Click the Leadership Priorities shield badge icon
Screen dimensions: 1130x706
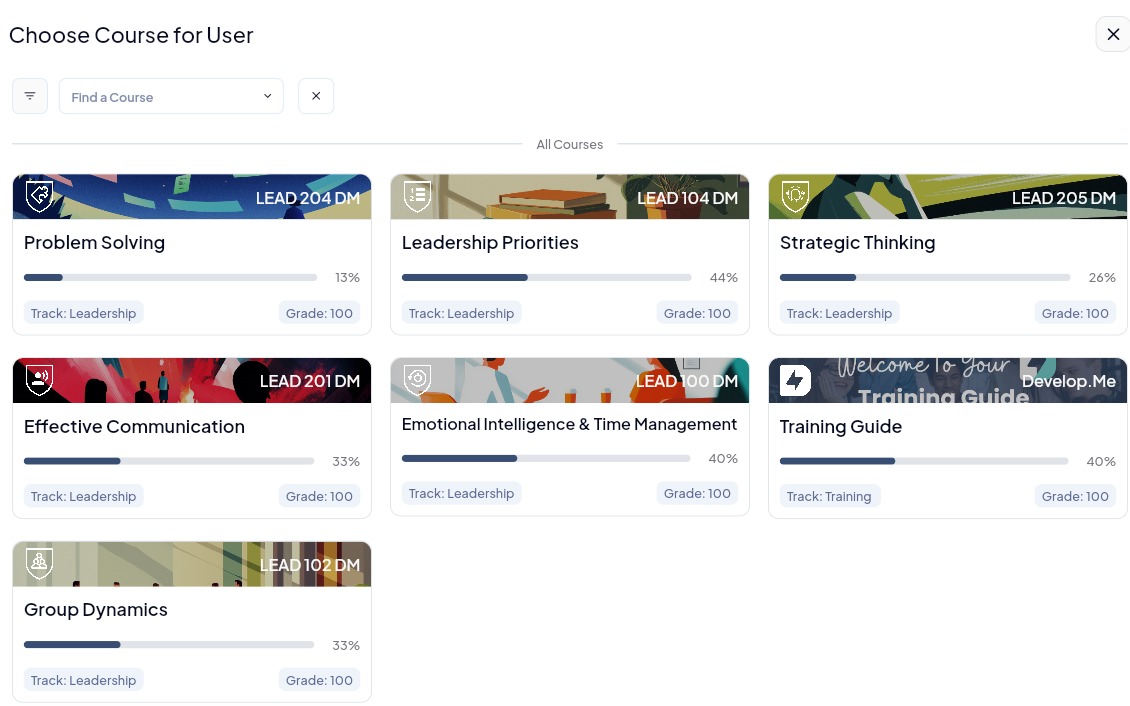[x=417, y=196]
